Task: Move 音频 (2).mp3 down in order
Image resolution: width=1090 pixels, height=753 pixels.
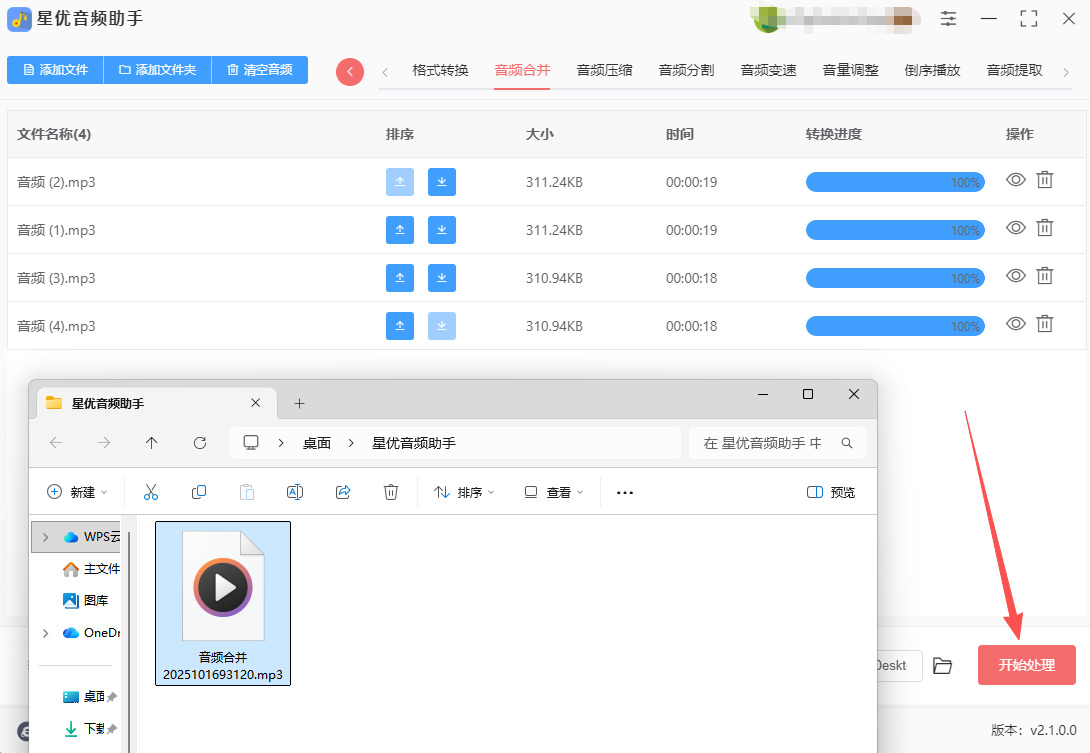Action: [x=442, y=182]
